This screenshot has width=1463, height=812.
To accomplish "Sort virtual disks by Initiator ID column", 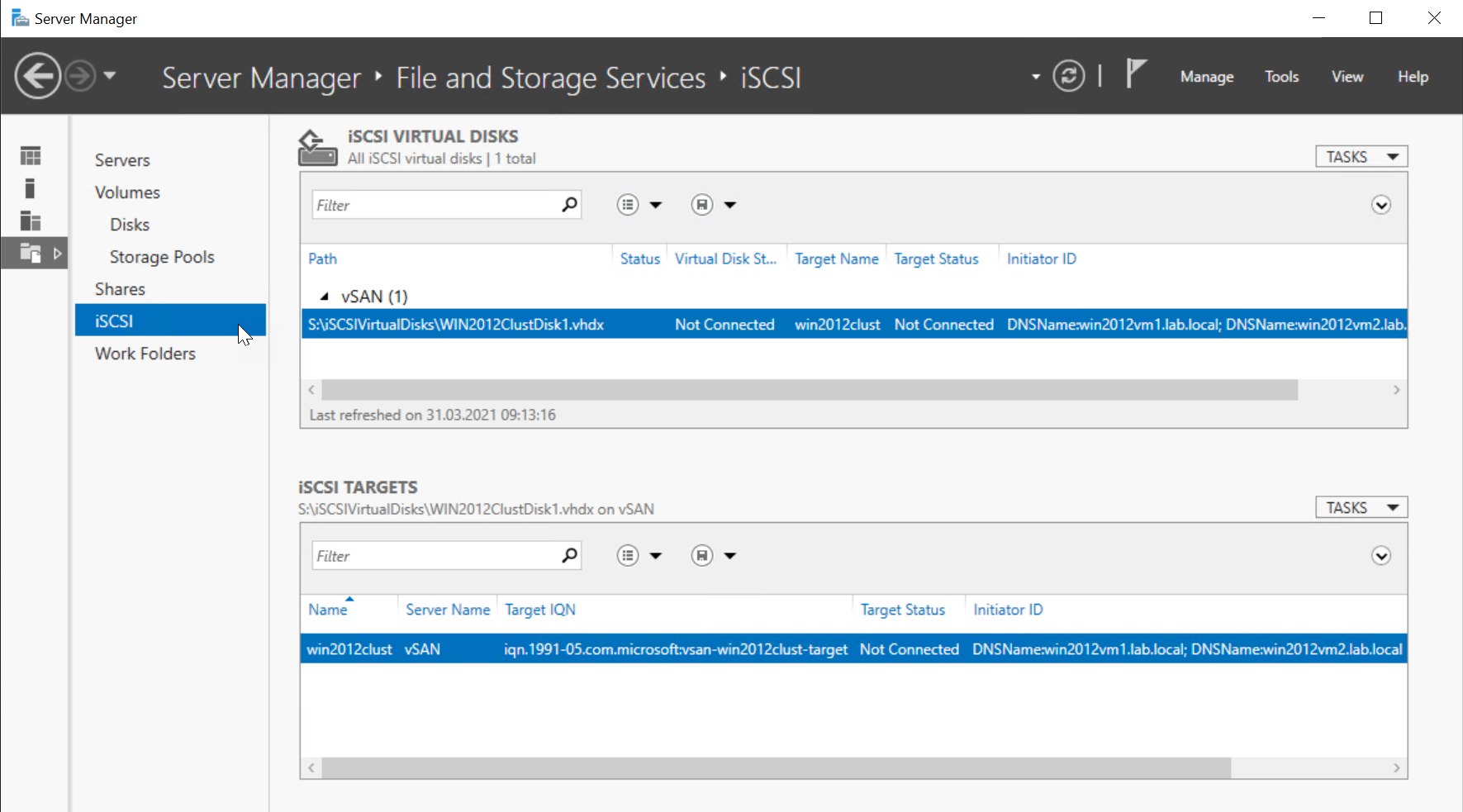I will tap(1042, 259).
